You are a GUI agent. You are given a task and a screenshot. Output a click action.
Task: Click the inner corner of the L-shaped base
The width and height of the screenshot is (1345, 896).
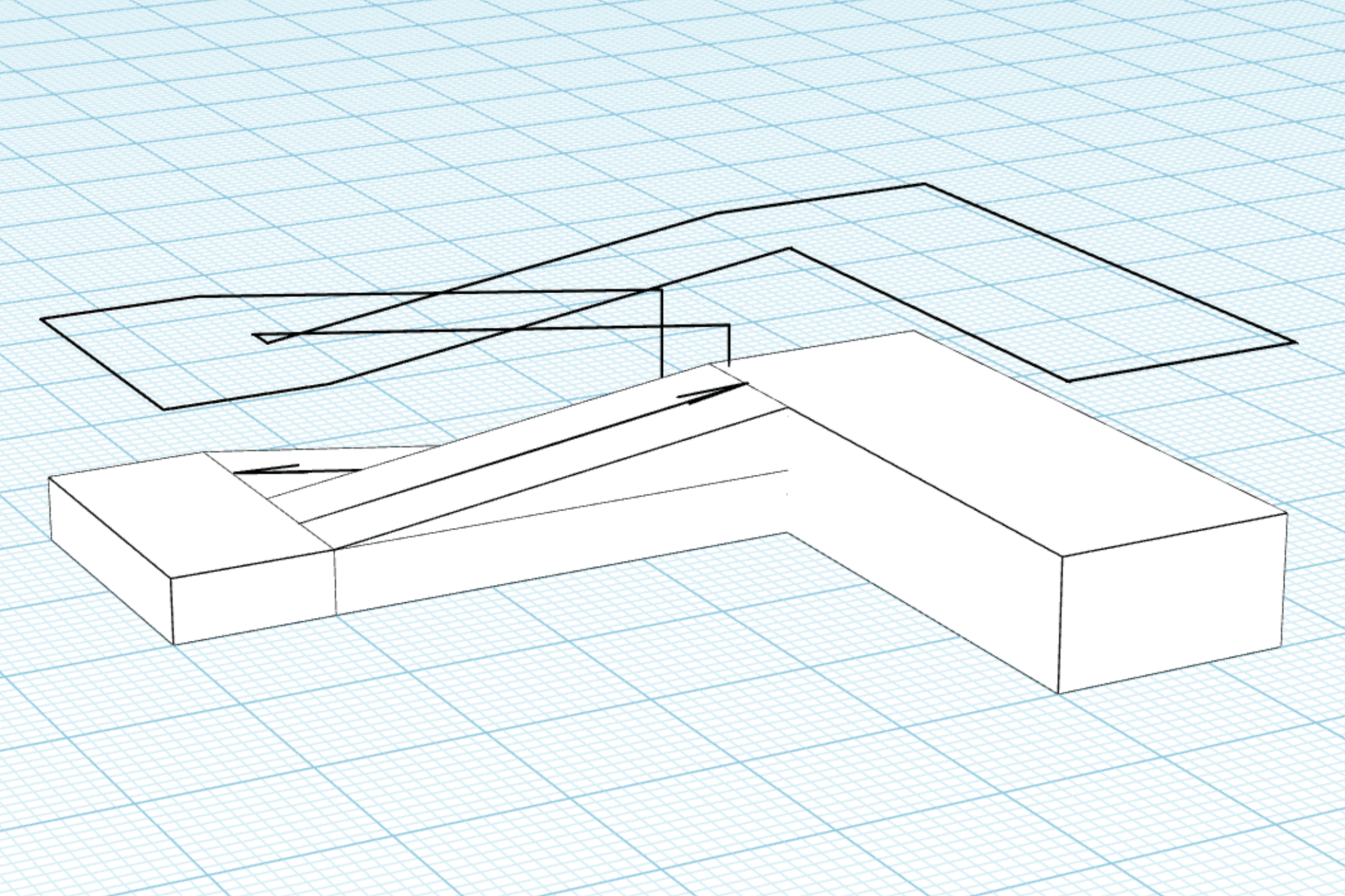pos(787,532)
